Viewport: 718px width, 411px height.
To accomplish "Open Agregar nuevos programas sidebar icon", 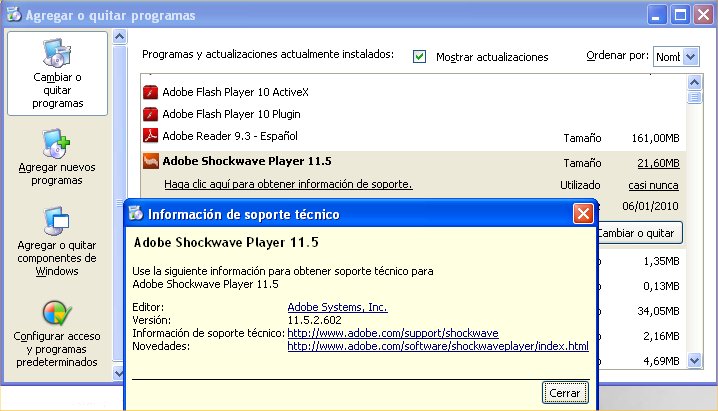I will click(x=56, y=144).
